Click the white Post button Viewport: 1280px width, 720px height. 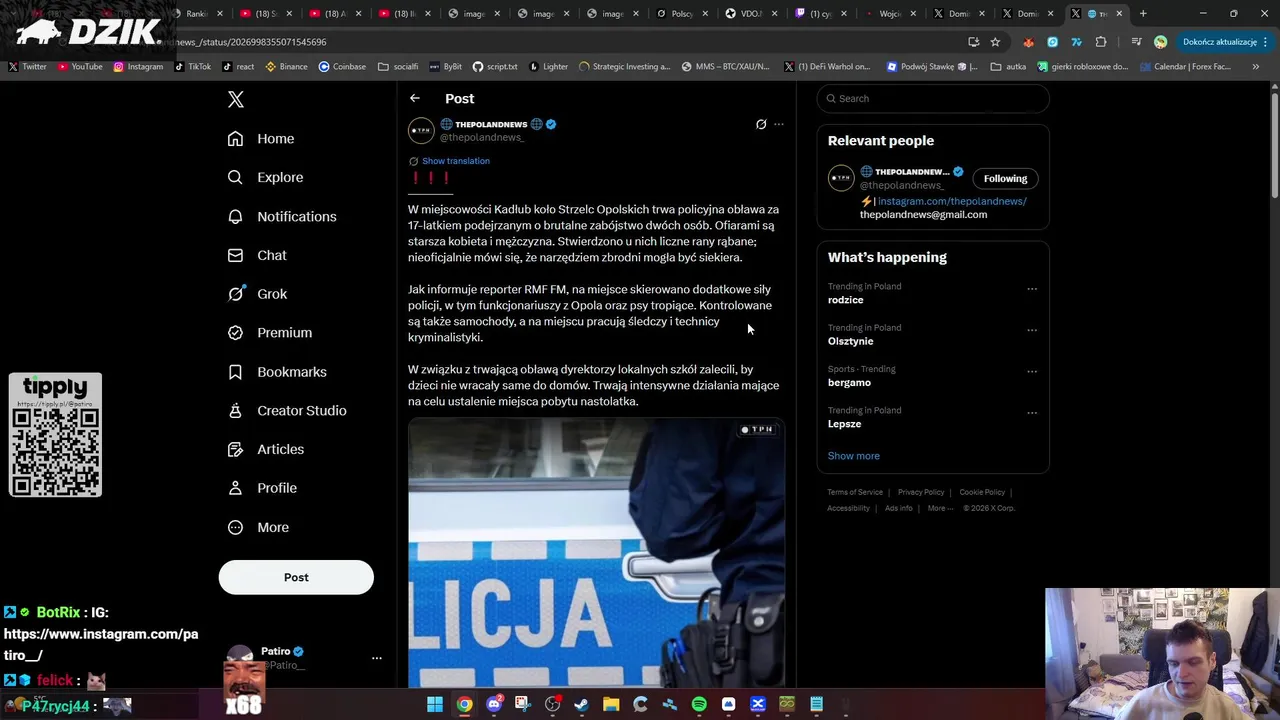tap(296, 577)
